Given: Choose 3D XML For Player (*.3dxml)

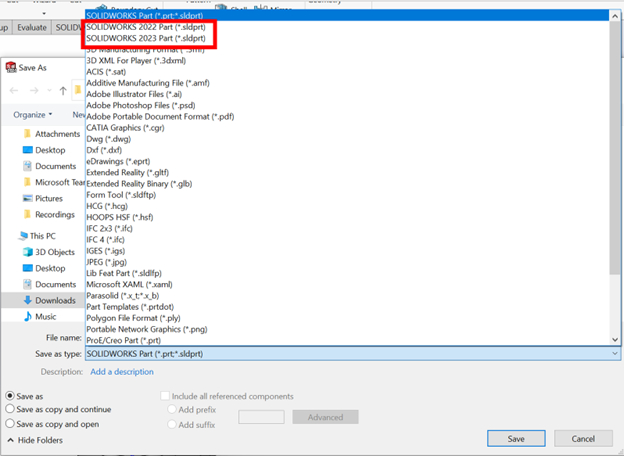Looking at the screenshot, I should 347,60.
